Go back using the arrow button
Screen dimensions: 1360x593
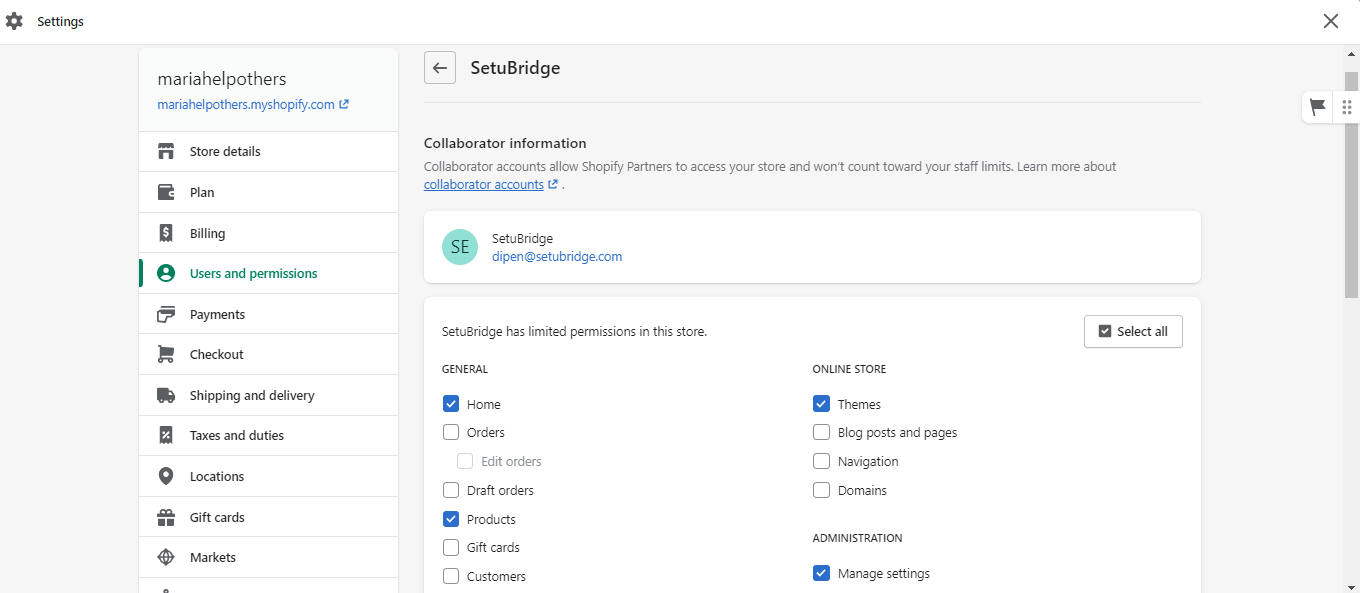[x=440, y=68]
